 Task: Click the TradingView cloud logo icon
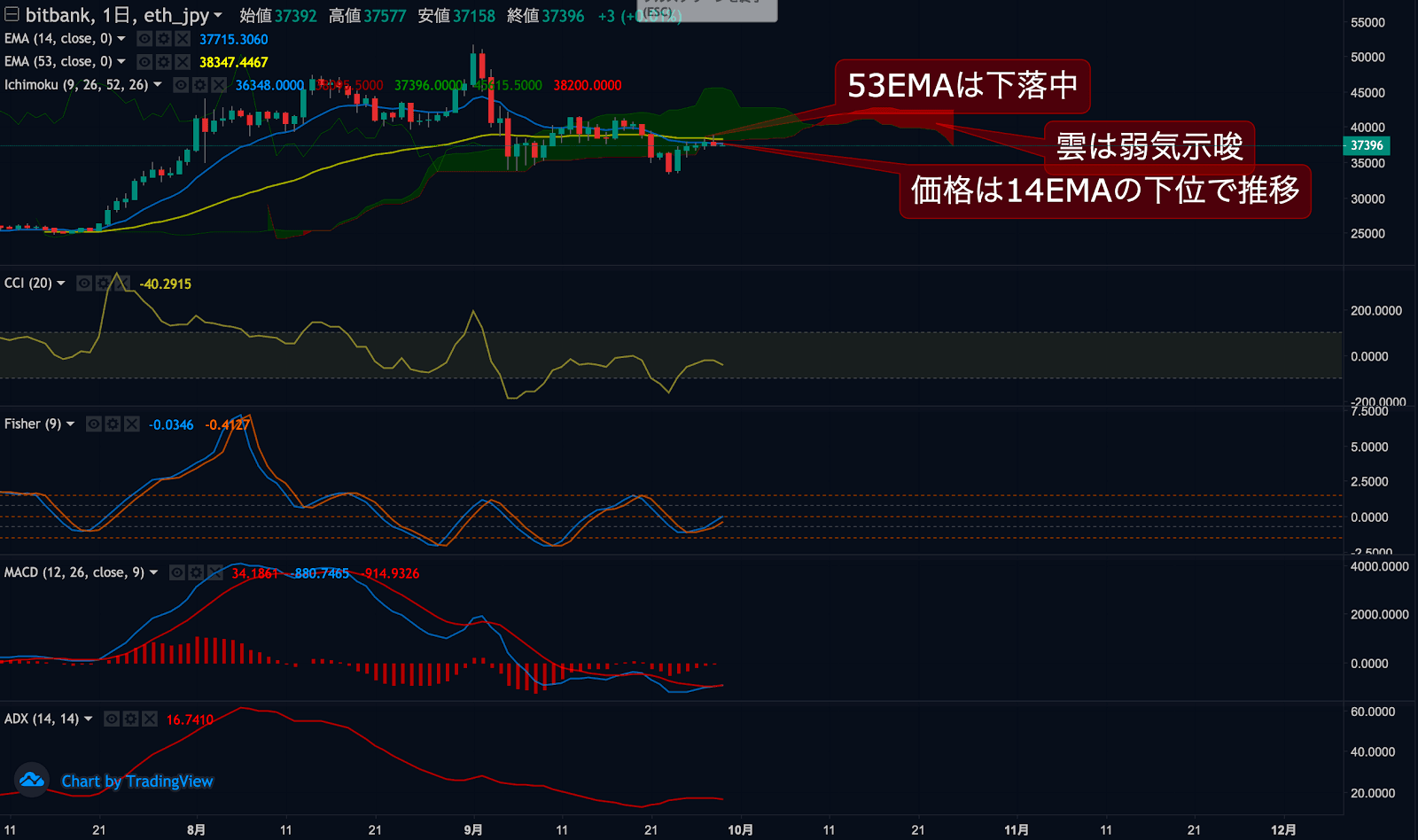click(x=32, y=781)
